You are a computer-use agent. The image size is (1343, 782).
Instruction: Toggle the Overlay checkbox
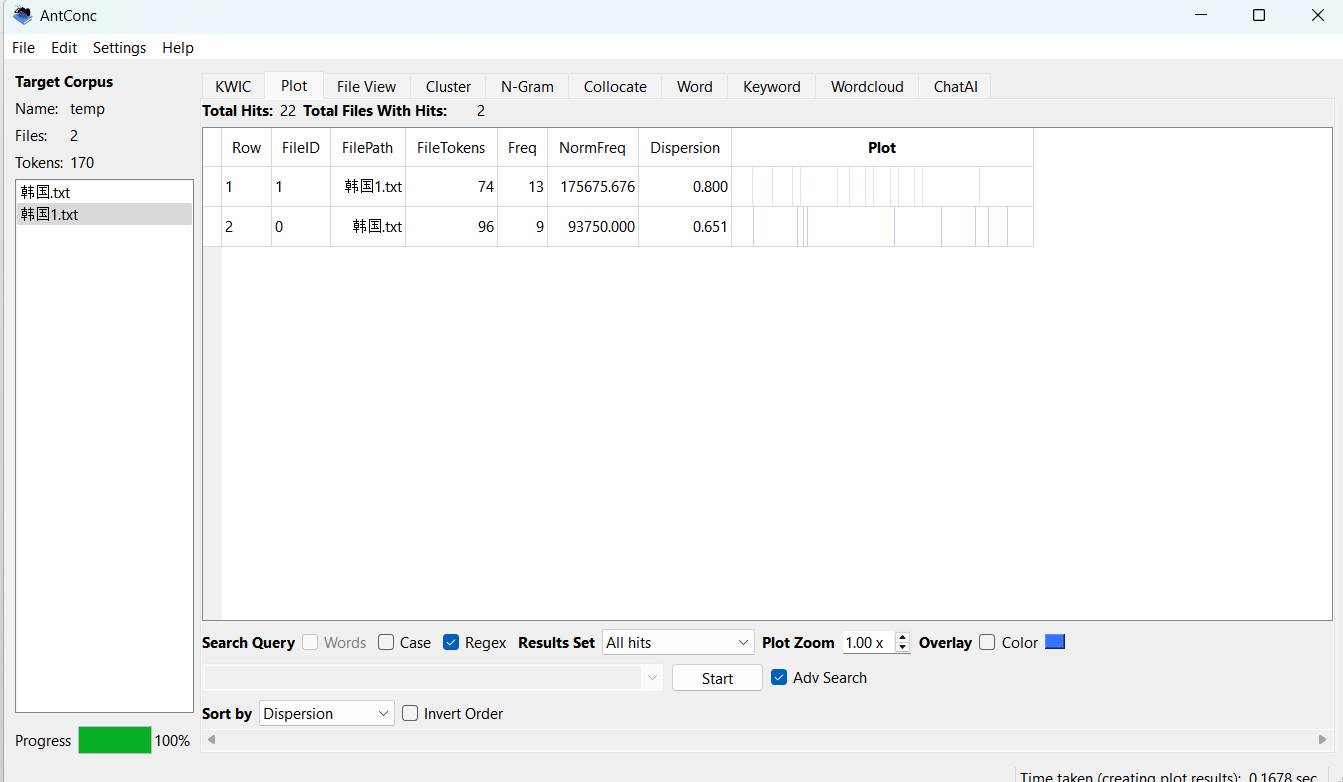(x=987, y=643)
